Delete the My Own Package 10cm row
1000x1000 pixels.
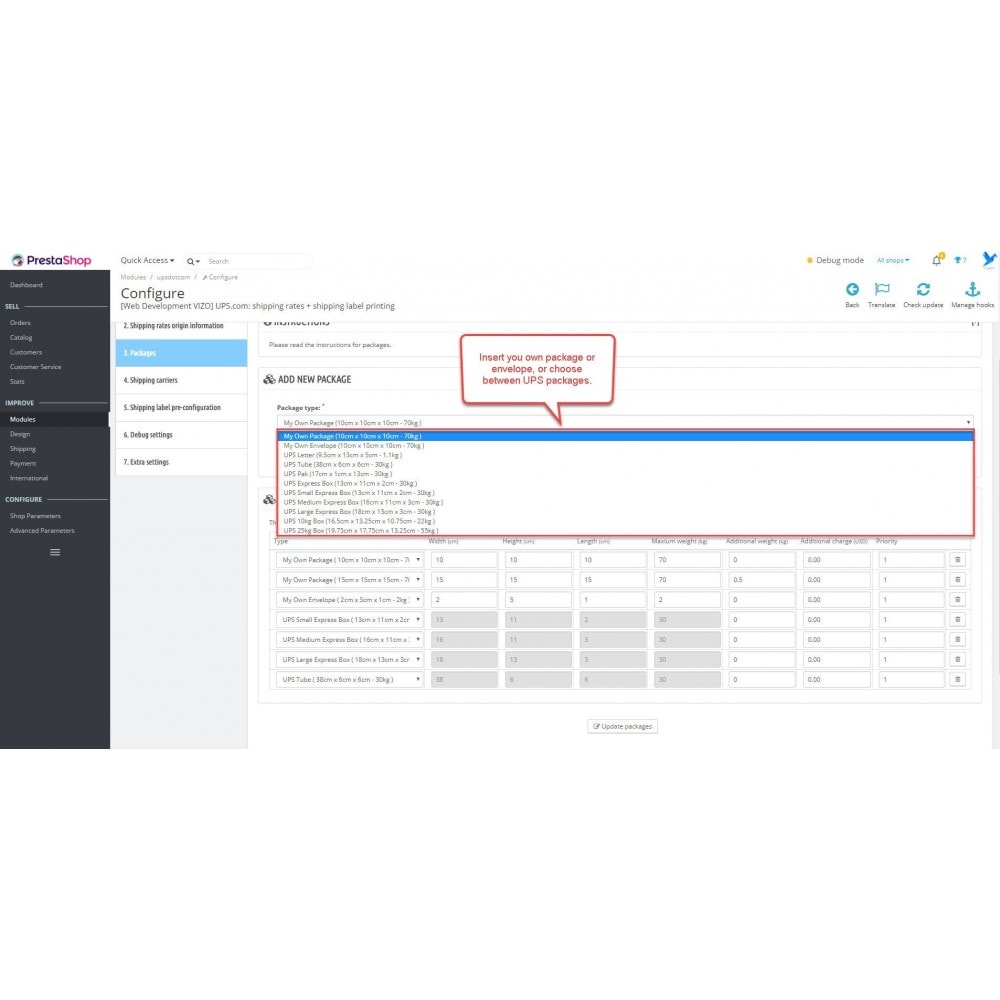coord(957,560)
